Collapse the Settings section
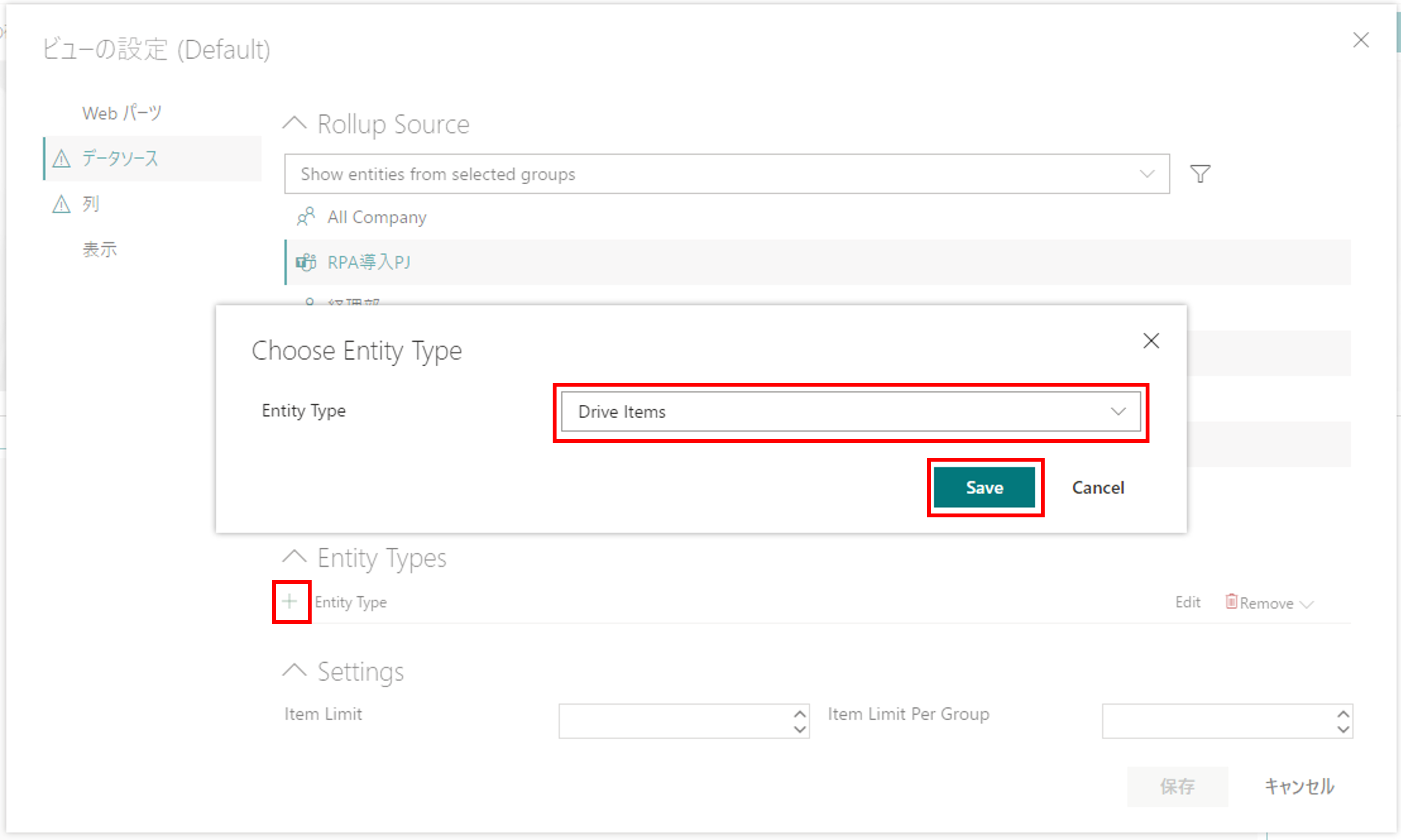The image size is (1401, 840). coord(295,671)
